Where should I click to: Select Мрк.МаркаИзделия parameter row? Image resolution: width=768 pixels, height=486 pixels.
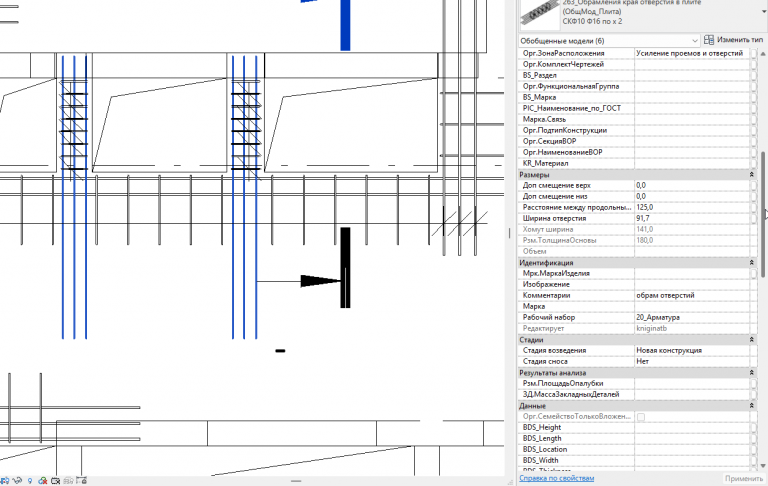(x=638, y=273)
